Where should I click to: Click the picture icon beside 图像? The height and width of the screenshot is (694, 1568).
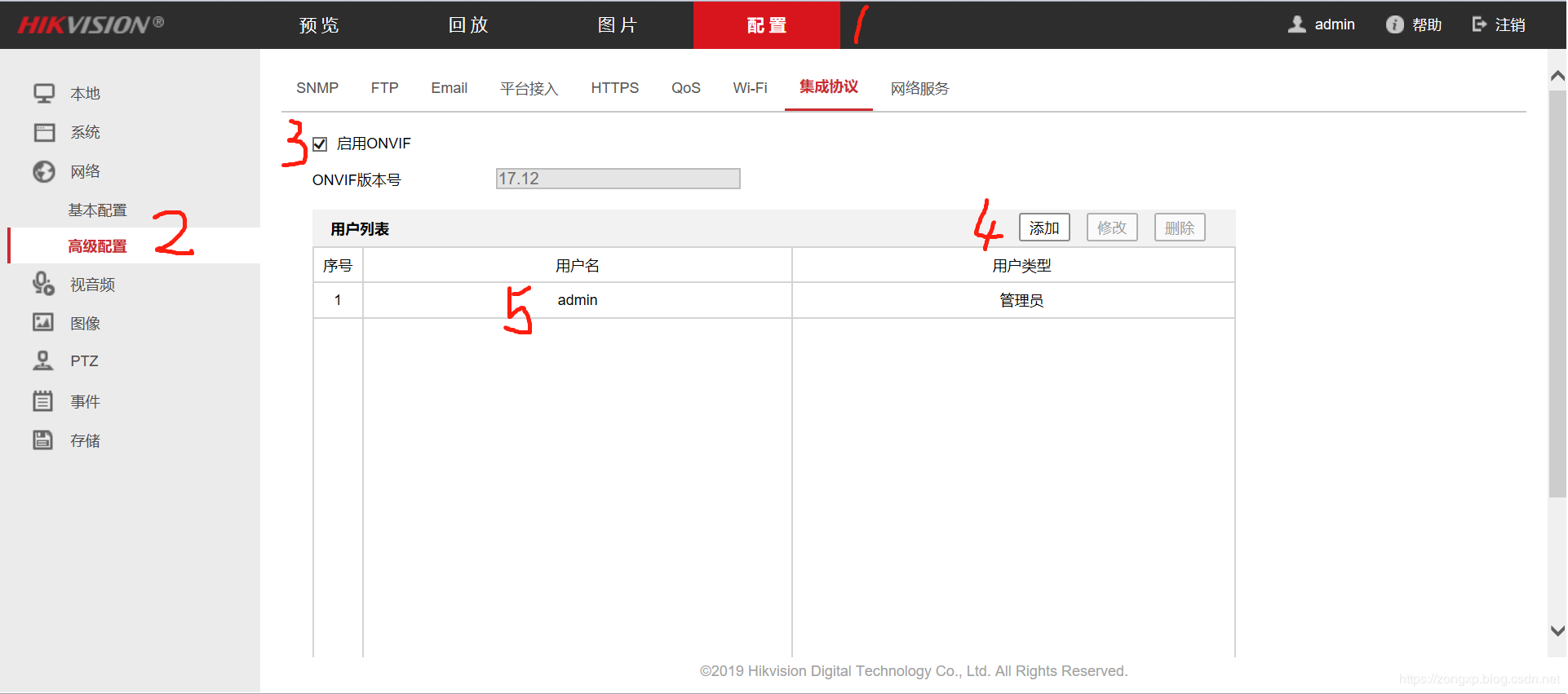tap(43, 322)
